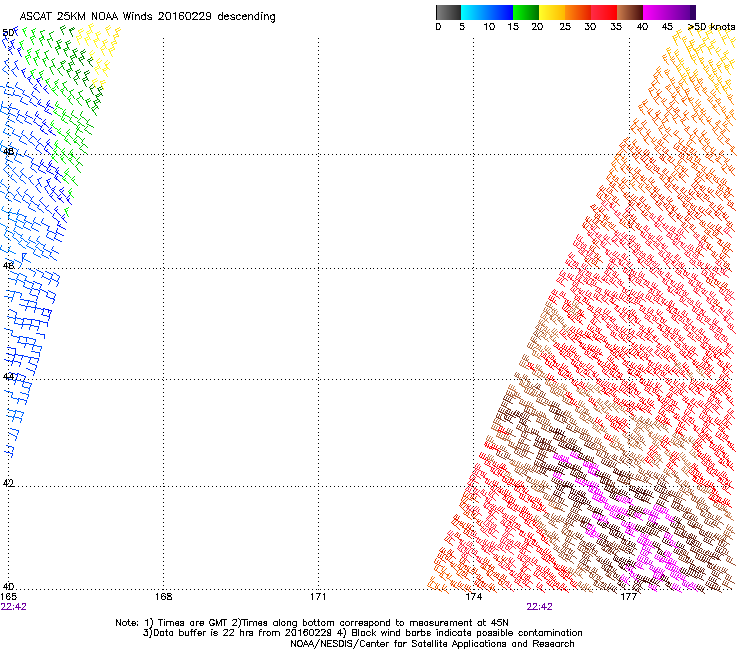This screenshot has height=650, width=740.
Task: Click the longitude label 177
Action: (x=628, y=597)
